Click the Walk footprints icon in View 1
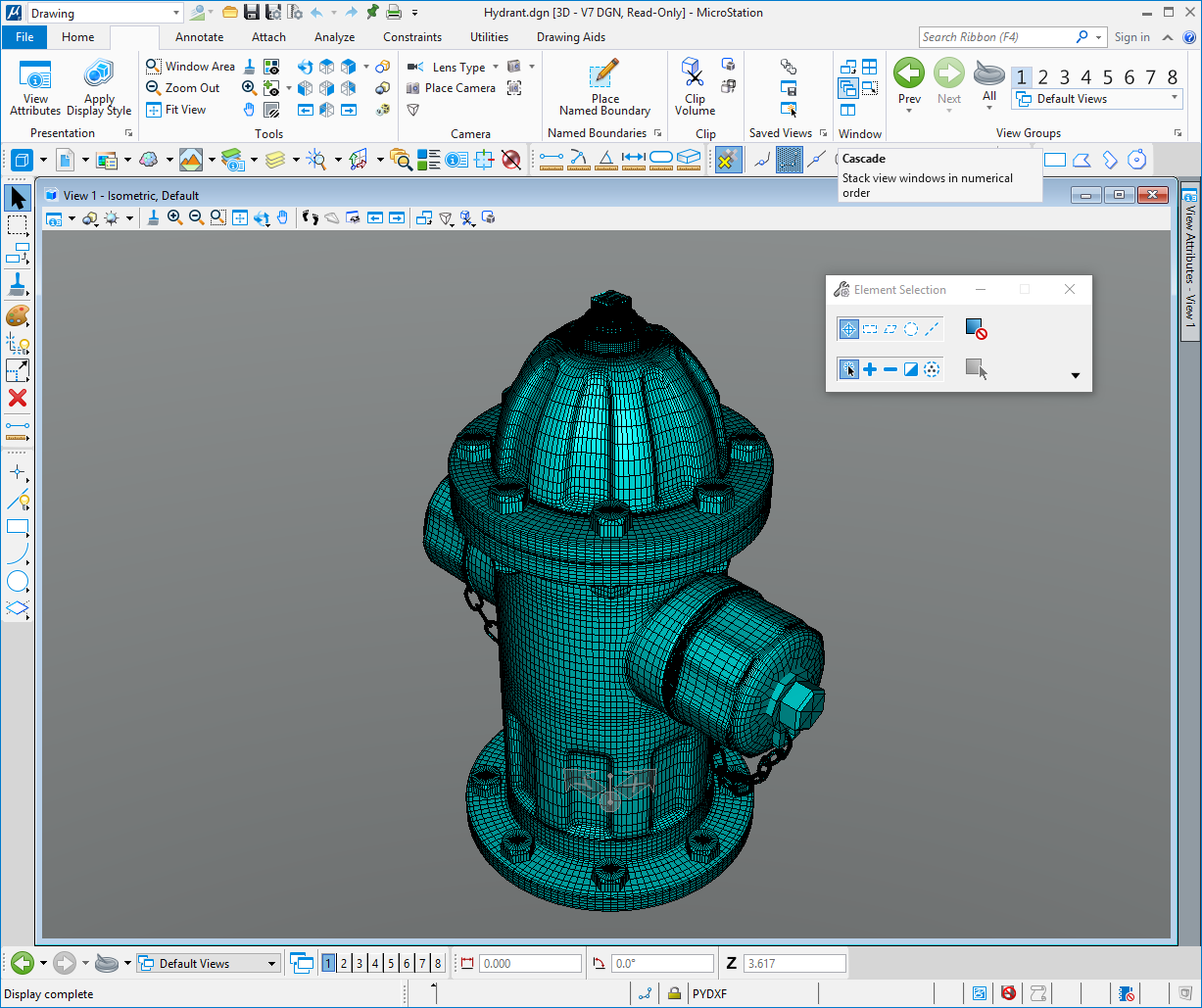 (x=311, y=217)
